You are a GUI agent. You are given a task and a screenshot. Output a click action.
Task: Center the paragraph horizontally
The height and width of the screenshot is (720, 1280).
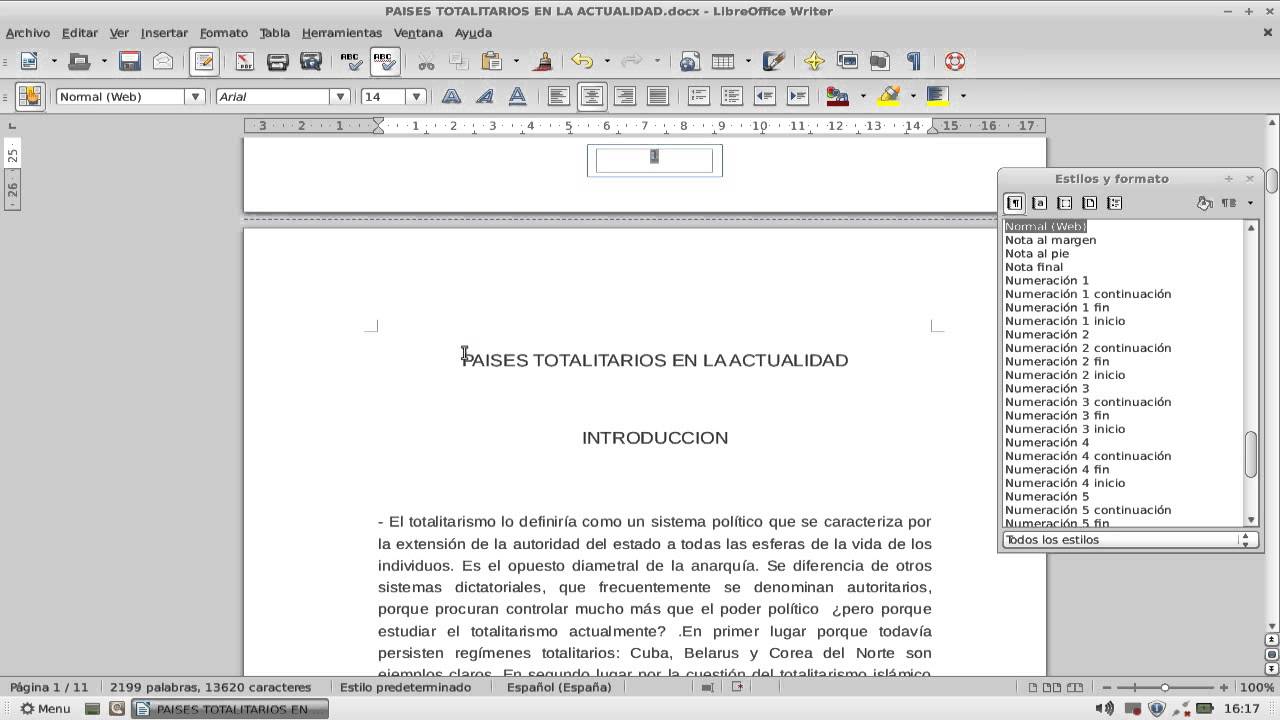[x=592, y=96]
